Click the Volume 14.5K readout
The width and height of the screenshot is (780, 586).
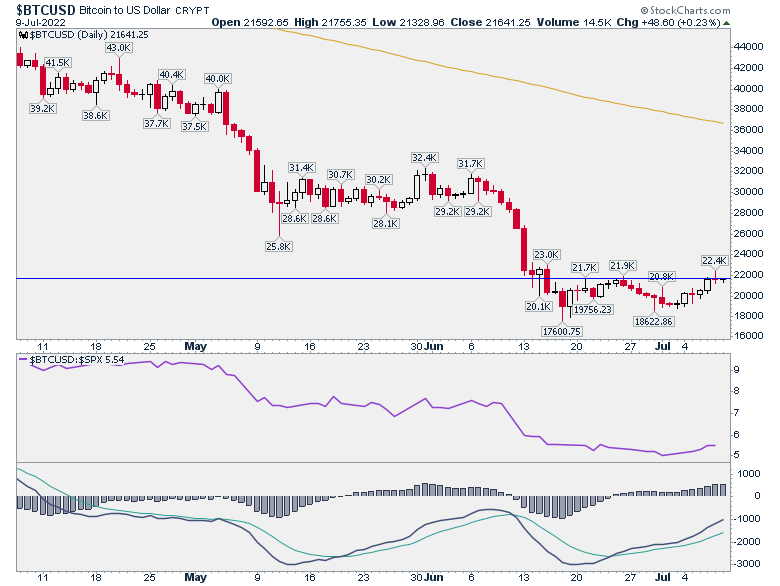(574, 22)
